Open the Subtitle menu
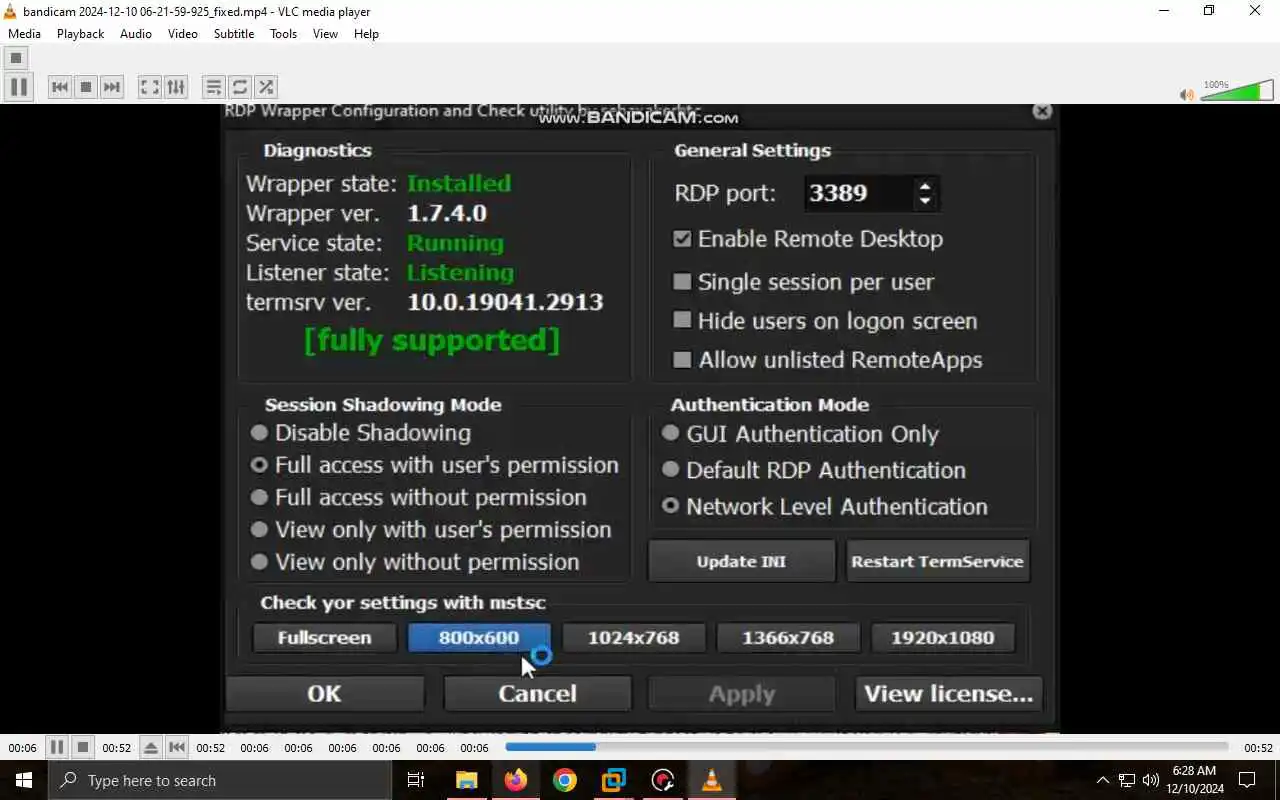The width and height of the screenshot is (1280, 800). (x=233, y=33)
